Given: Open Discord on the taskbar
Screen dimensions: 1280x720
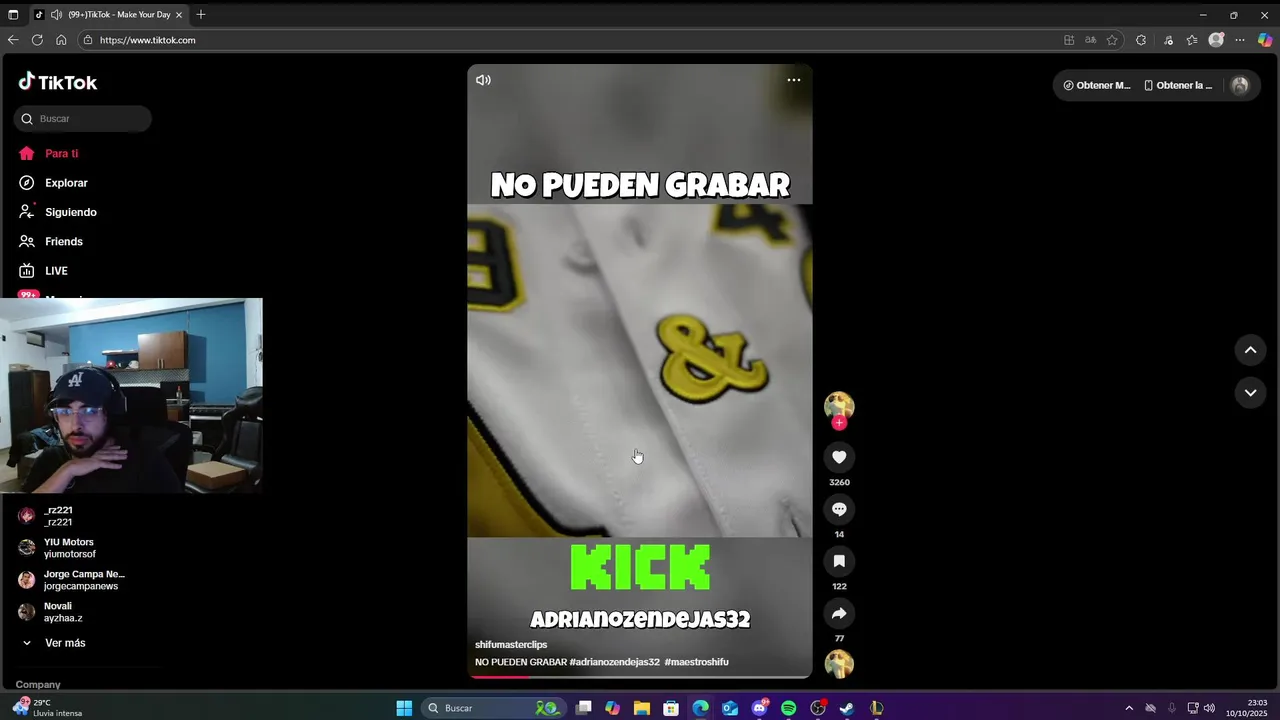Looking at the screenshot, I should [759, 708].
